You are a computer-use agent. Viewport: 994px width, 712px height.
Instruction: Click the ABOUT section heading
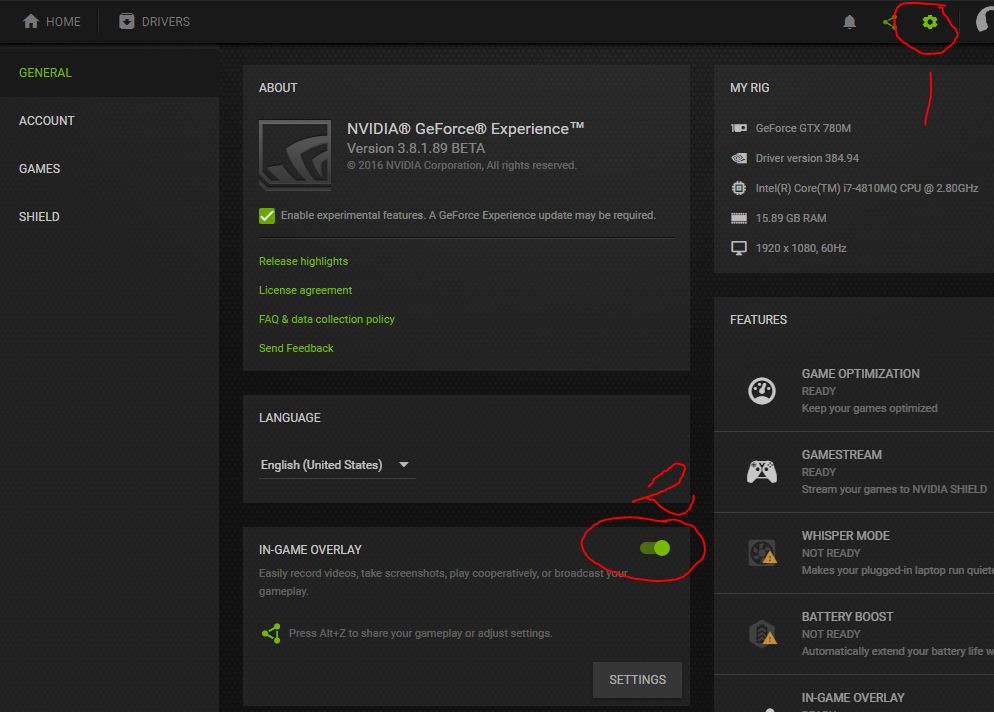(278, 88)
